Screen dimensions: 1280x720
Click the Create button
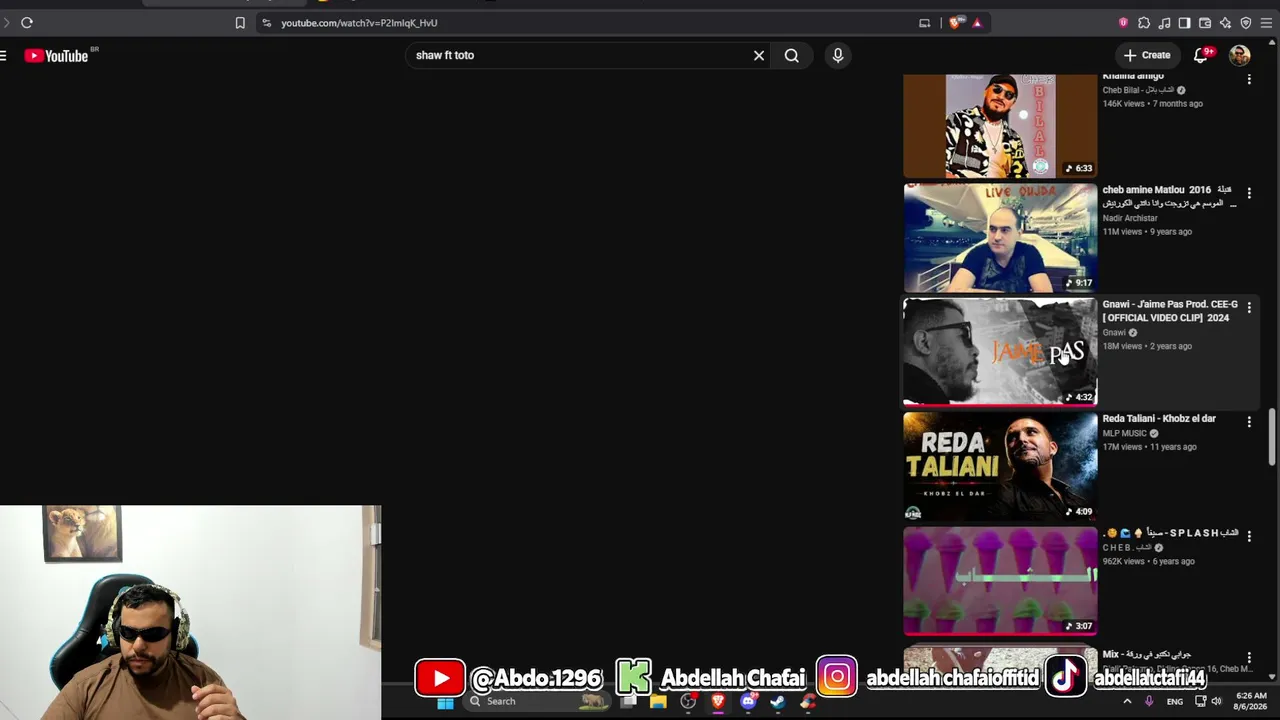(x=1147, y=56)
